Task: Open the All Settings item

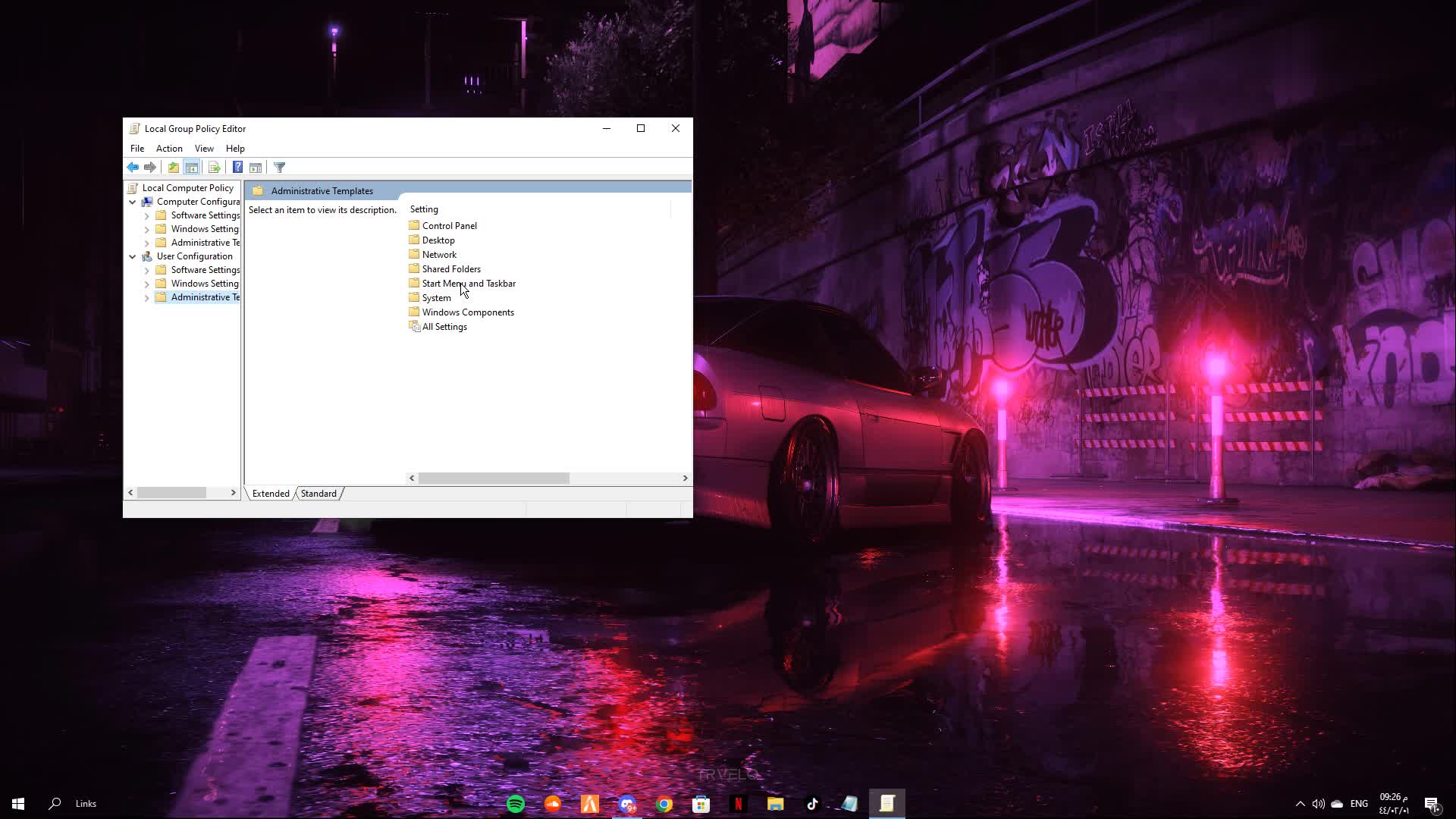Action: coord(444,326)
